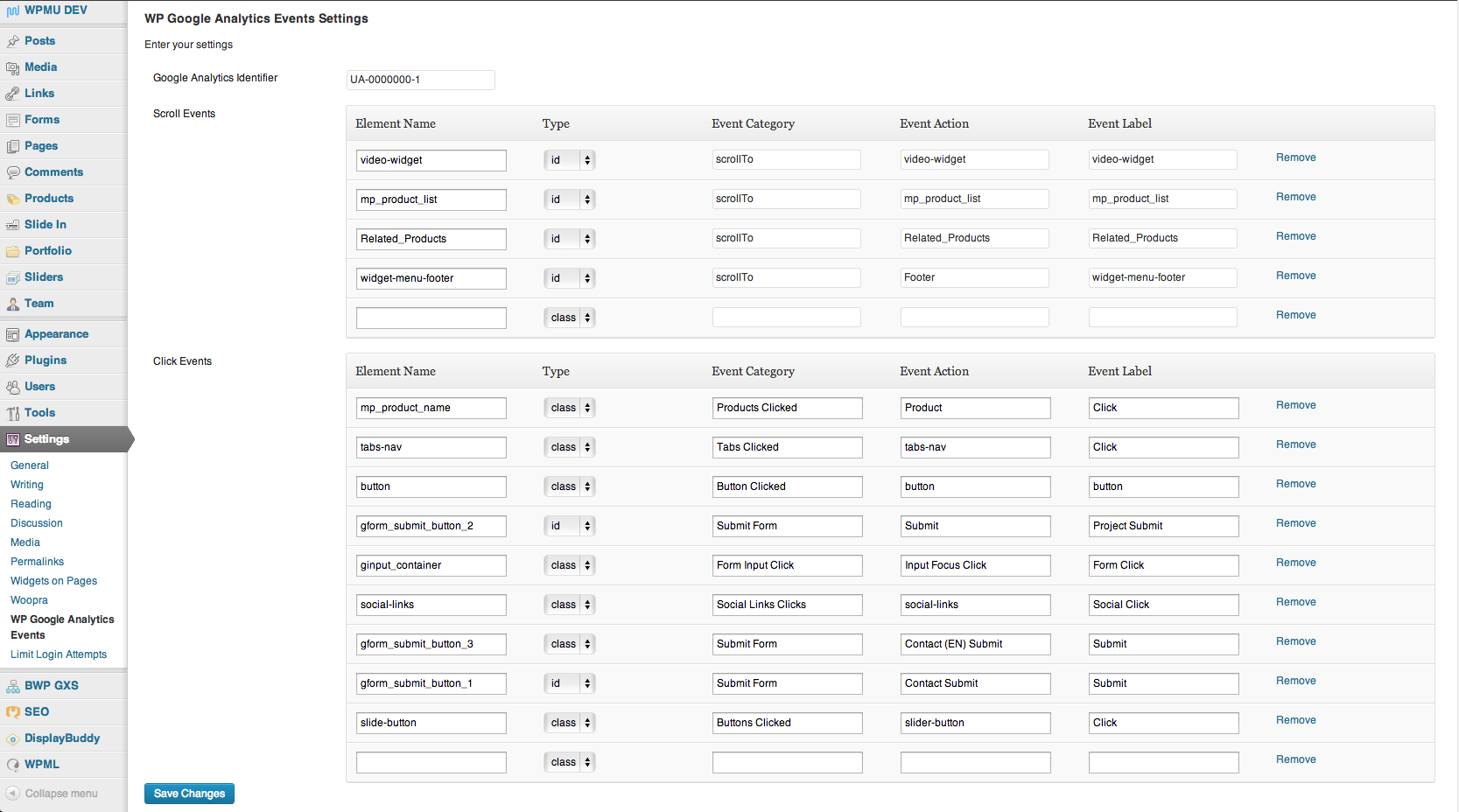Open the Permalinks settings submenu item

pos(37,562)
